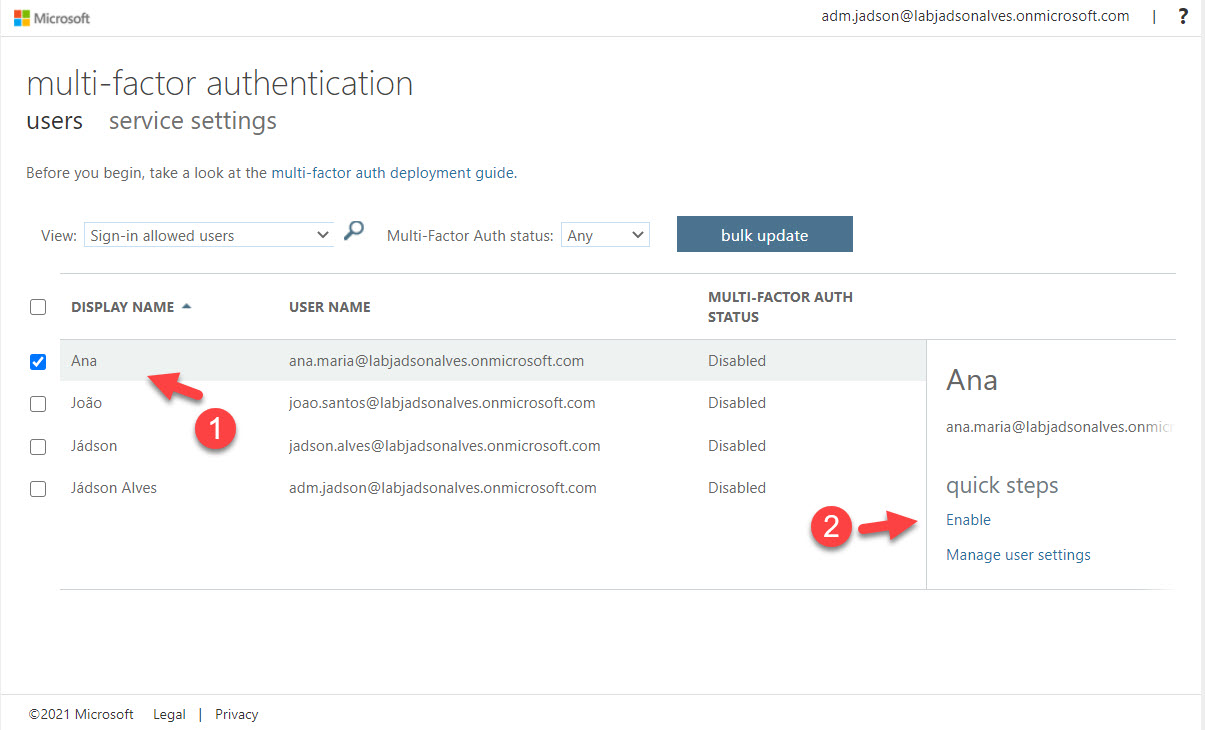The image size is (1205, 730).
Task: Tick the checkbox next to Jádson Alves
Action: coord(38,489)
